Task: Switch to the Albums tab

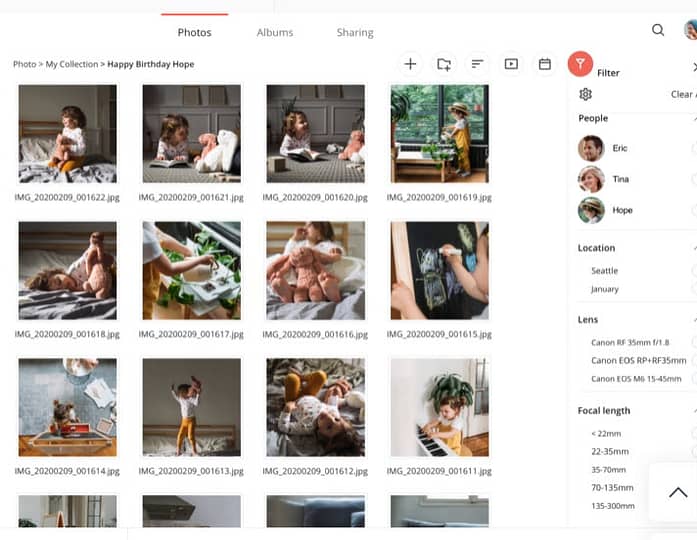Action: pyautogui.click(x=275, y=32)
